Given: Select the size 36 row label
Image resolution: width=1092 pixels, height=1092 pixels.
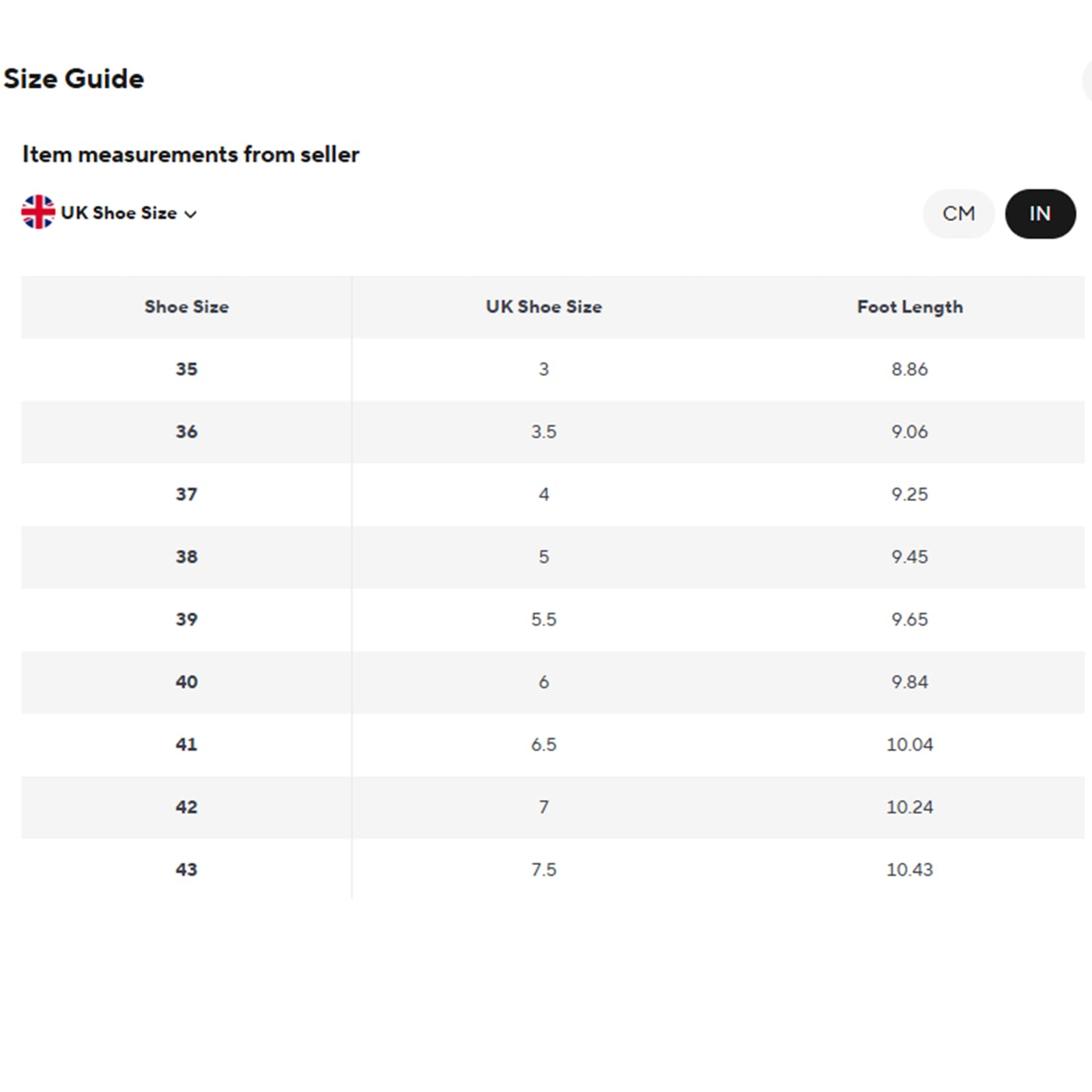Looking at the screenshot, I should 186,432.
